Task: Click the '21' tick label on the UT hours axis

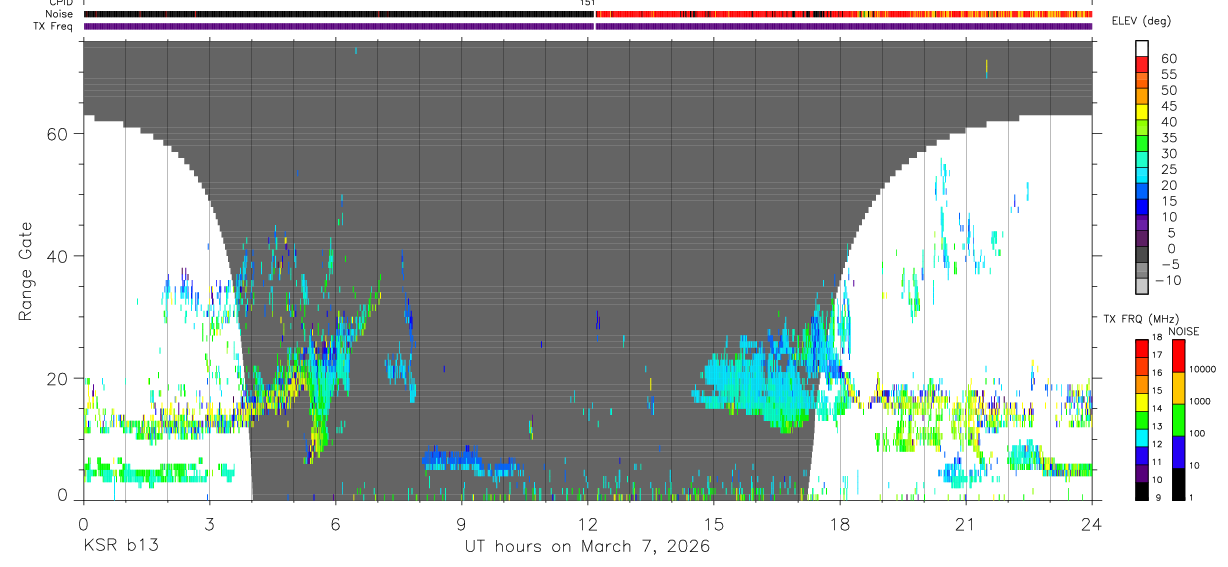Action: (x=966, y=524)
